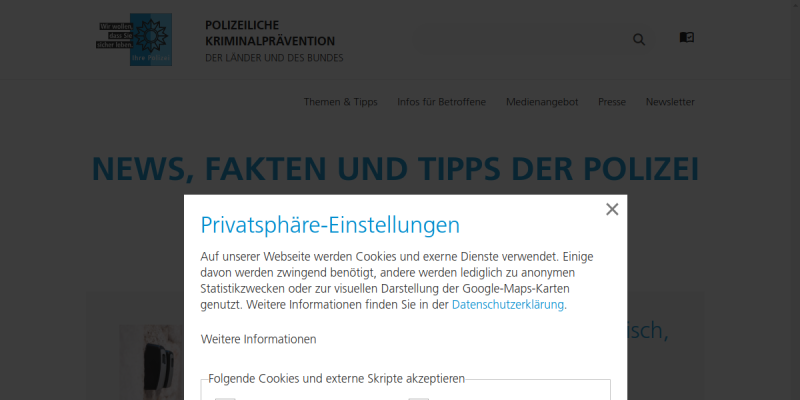Screen dimensions: 800x400
Task: Click the Polizeiliche Kriminalprävention site title
Action: coord(270,33)
